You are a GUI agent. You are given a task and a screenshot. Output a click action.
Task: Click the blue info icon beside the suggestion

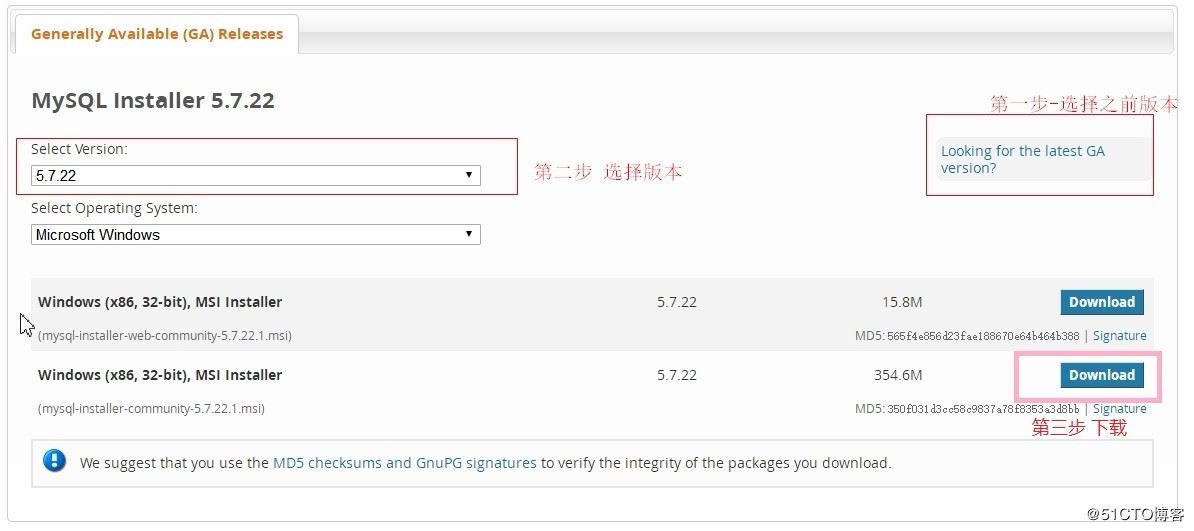click(54, 461)
